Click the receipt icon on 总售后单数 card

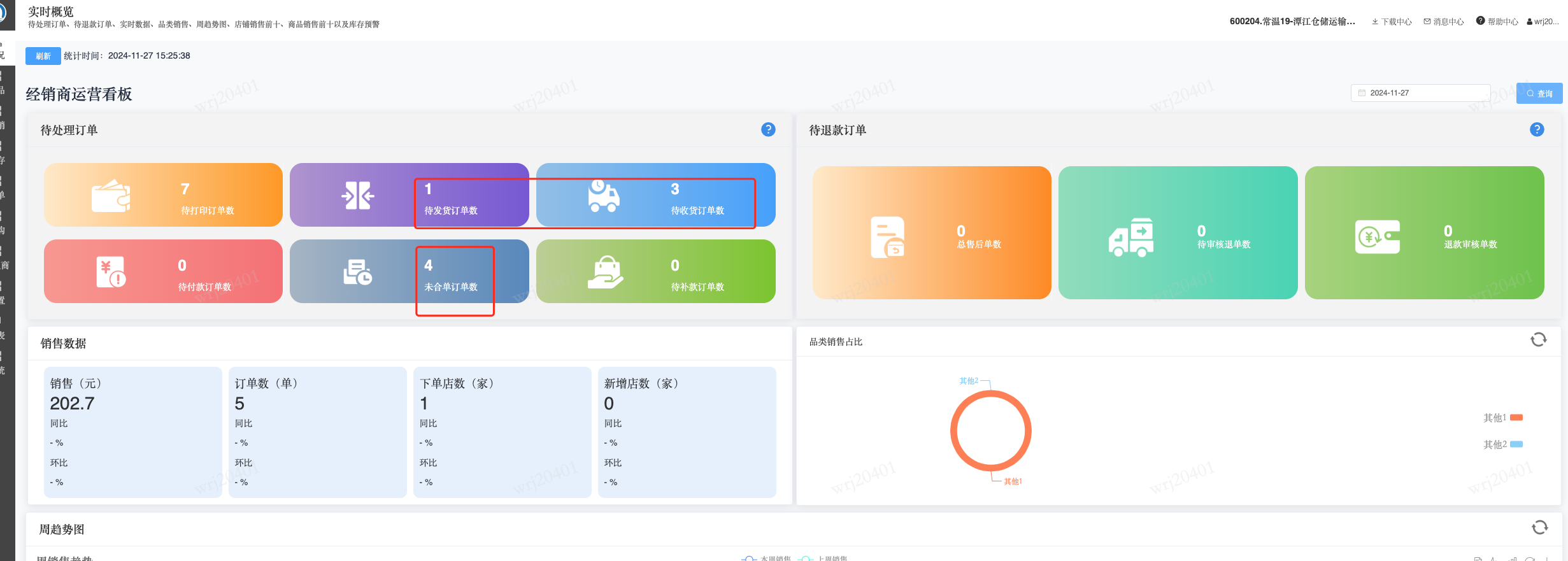888,237
